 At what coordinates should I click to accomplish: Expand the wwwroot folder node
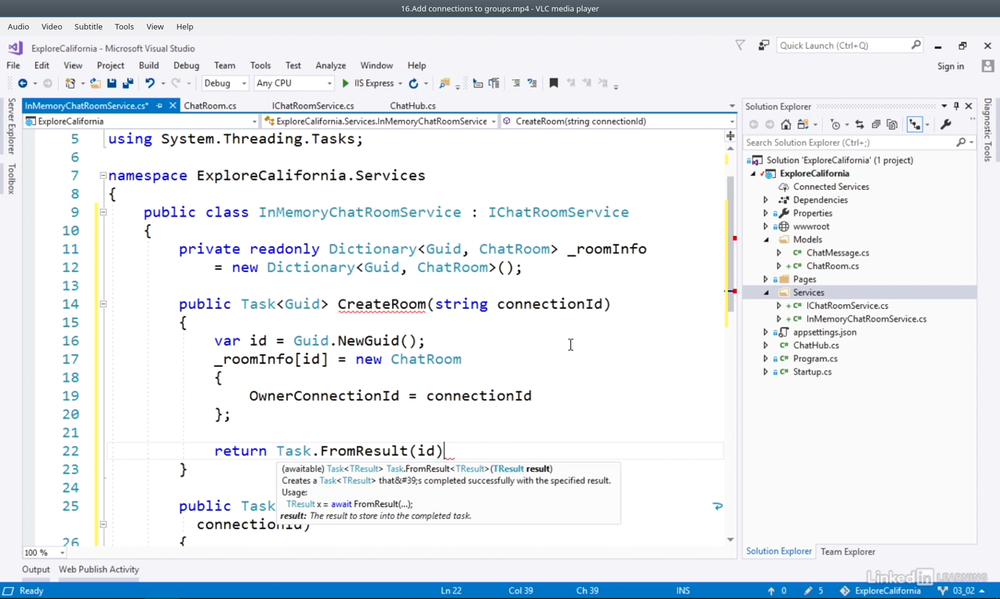[x=766, y=226]
